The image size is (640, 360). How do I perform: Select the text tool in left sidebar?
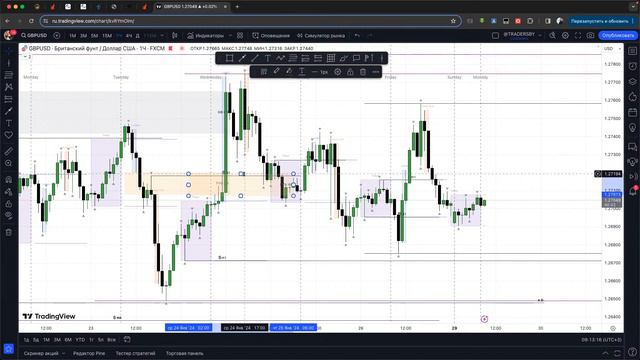point(9,123)
